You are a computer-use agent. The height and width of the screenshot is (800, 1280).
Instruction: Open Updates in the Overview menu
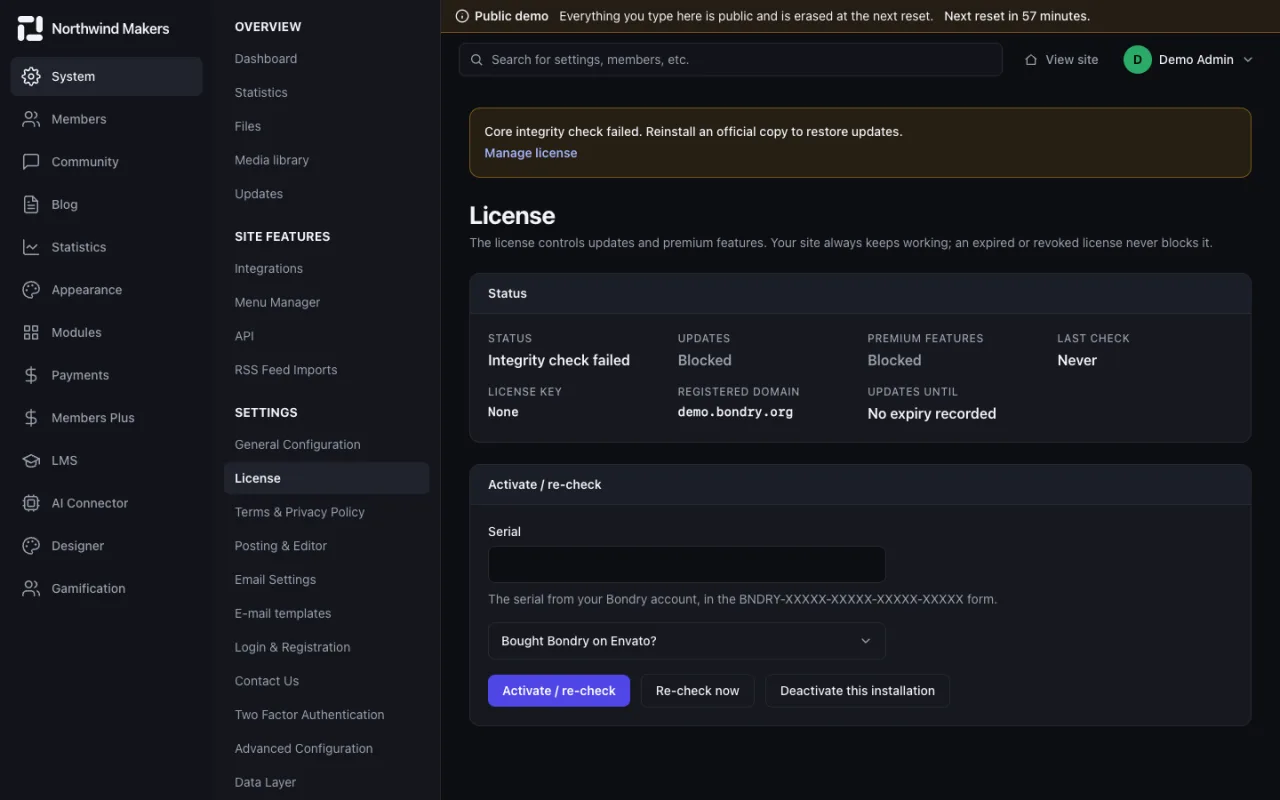point(259,194)
